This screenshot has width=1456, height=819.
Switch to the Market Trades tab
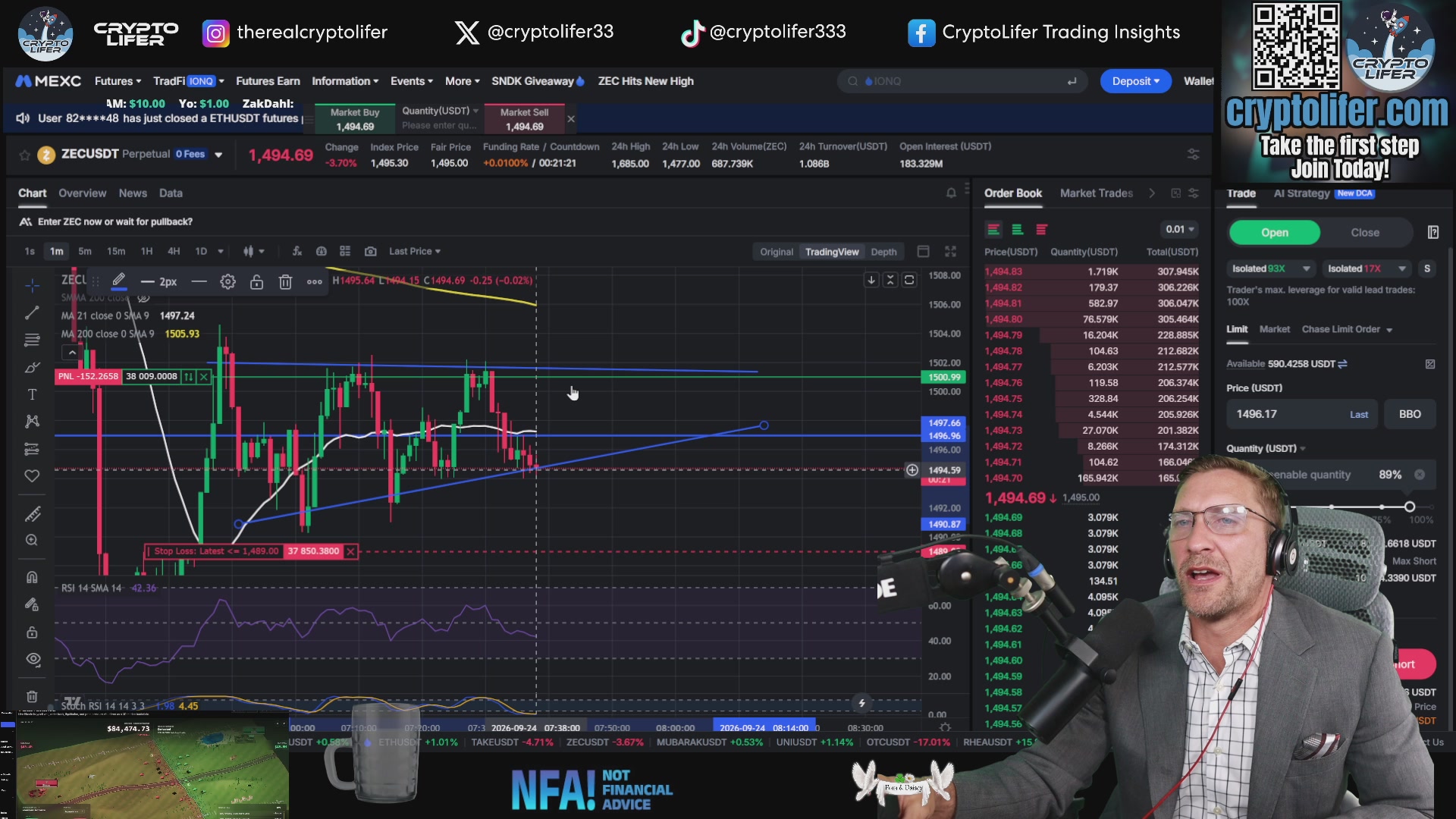(x=1096, y=193)
